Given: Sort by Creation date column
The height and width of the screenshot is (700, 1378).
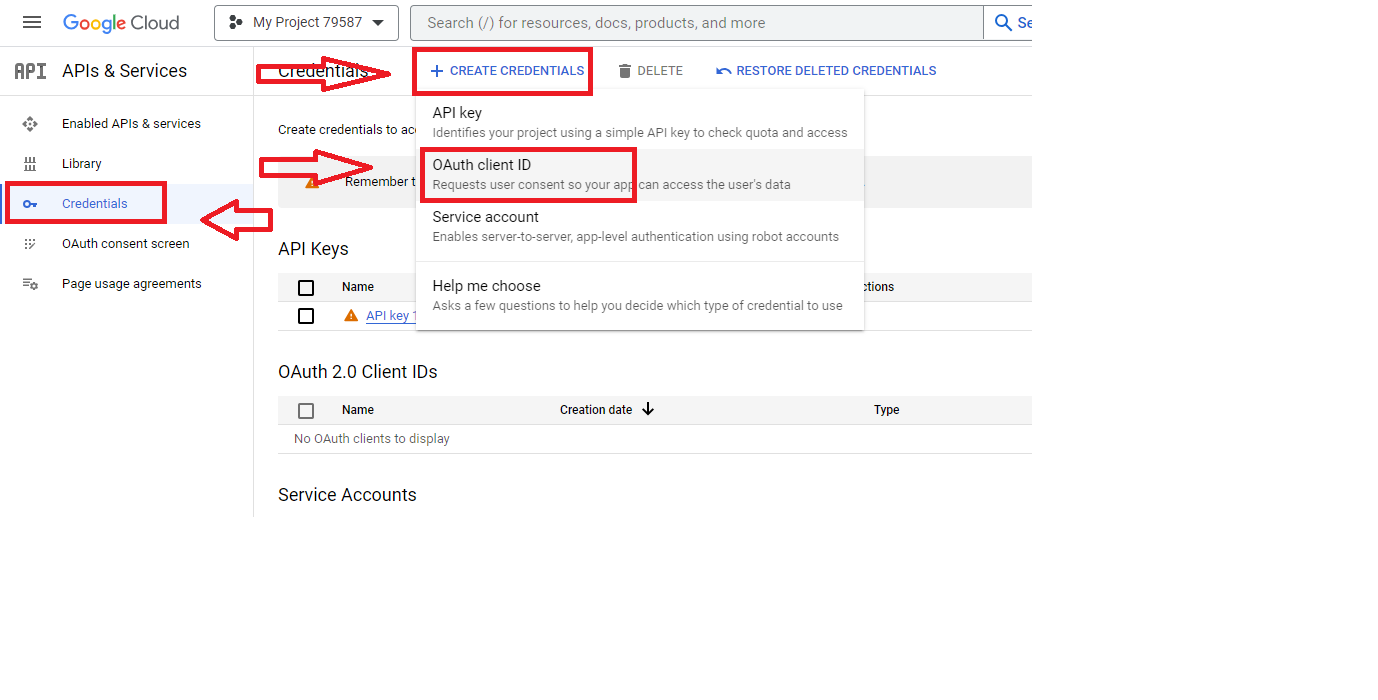Looking at the screenshot, I should [x=596, y=410].
